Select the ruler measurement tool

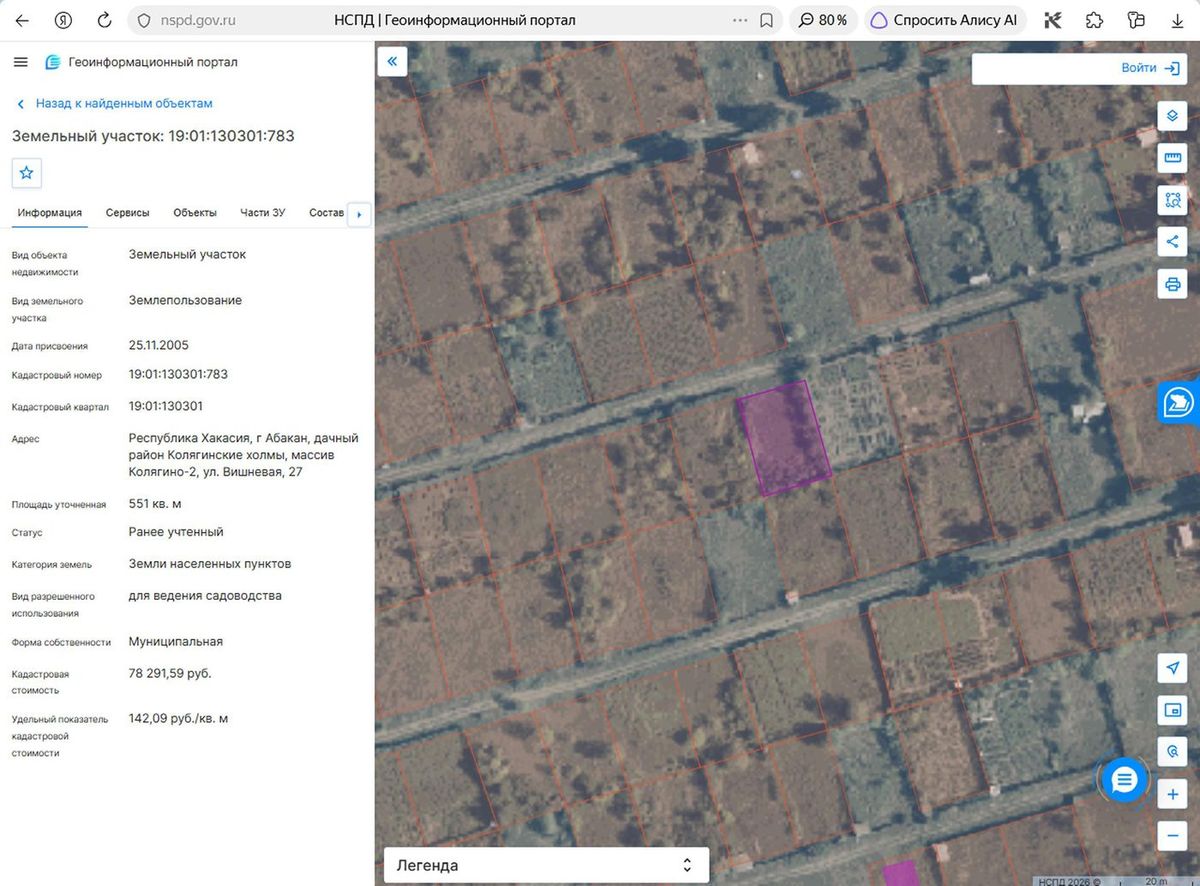coord(1173,158)
